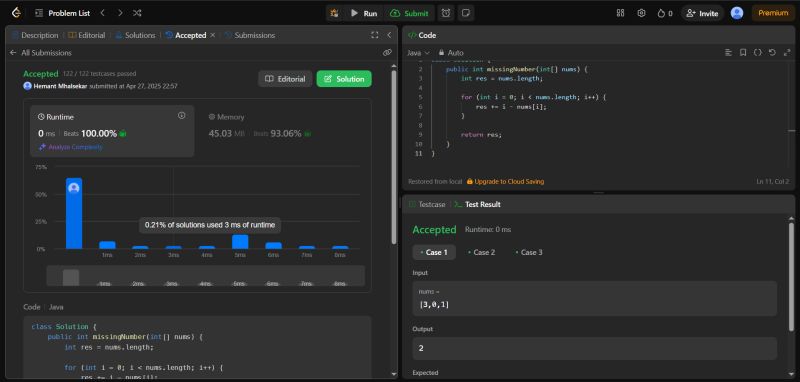Switch to the Editorial tab

click(x=87, y=35)
